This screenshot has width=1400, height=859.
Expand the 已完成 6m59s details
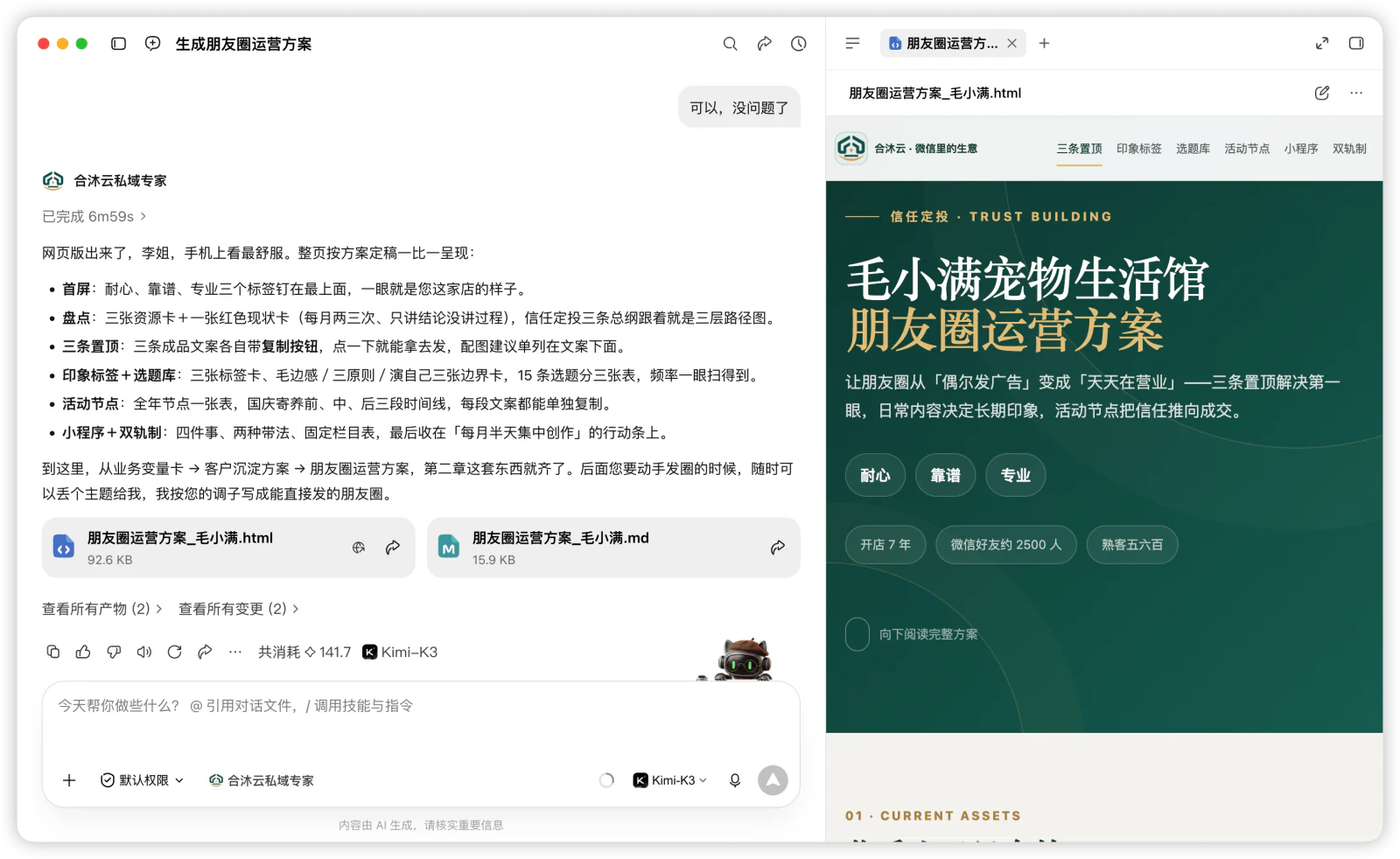(94, 216)
